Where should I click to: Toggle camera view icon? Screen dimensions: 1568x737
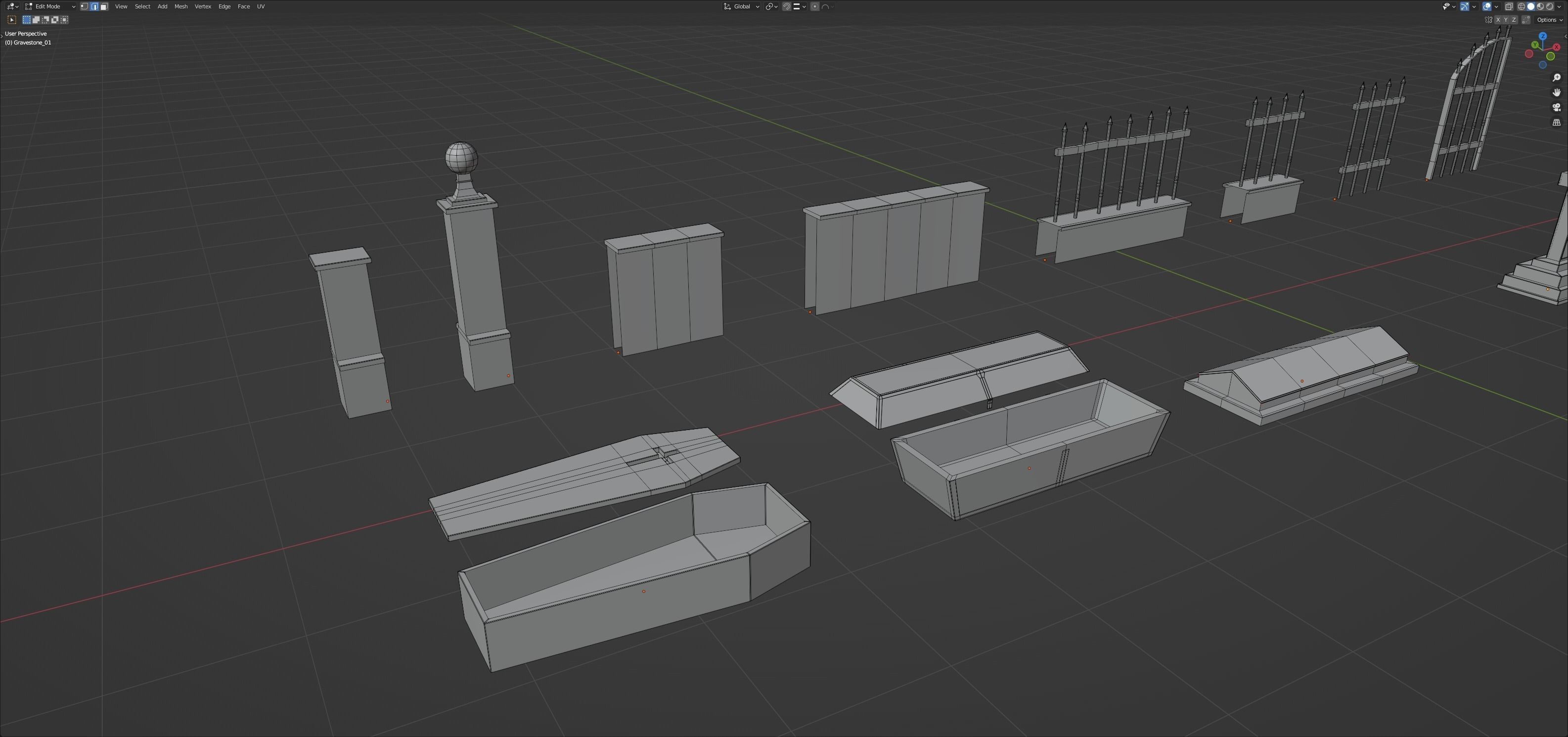coord(1557,107)
